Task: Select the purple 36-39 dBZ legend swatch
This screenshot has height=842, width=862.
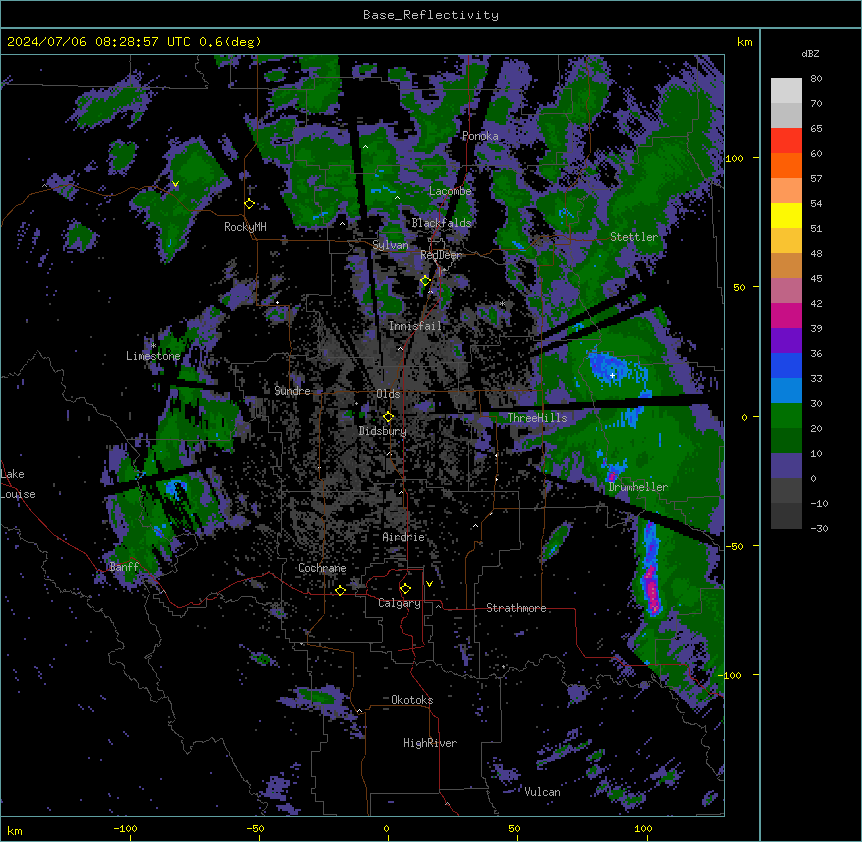Action: [786, 341]
